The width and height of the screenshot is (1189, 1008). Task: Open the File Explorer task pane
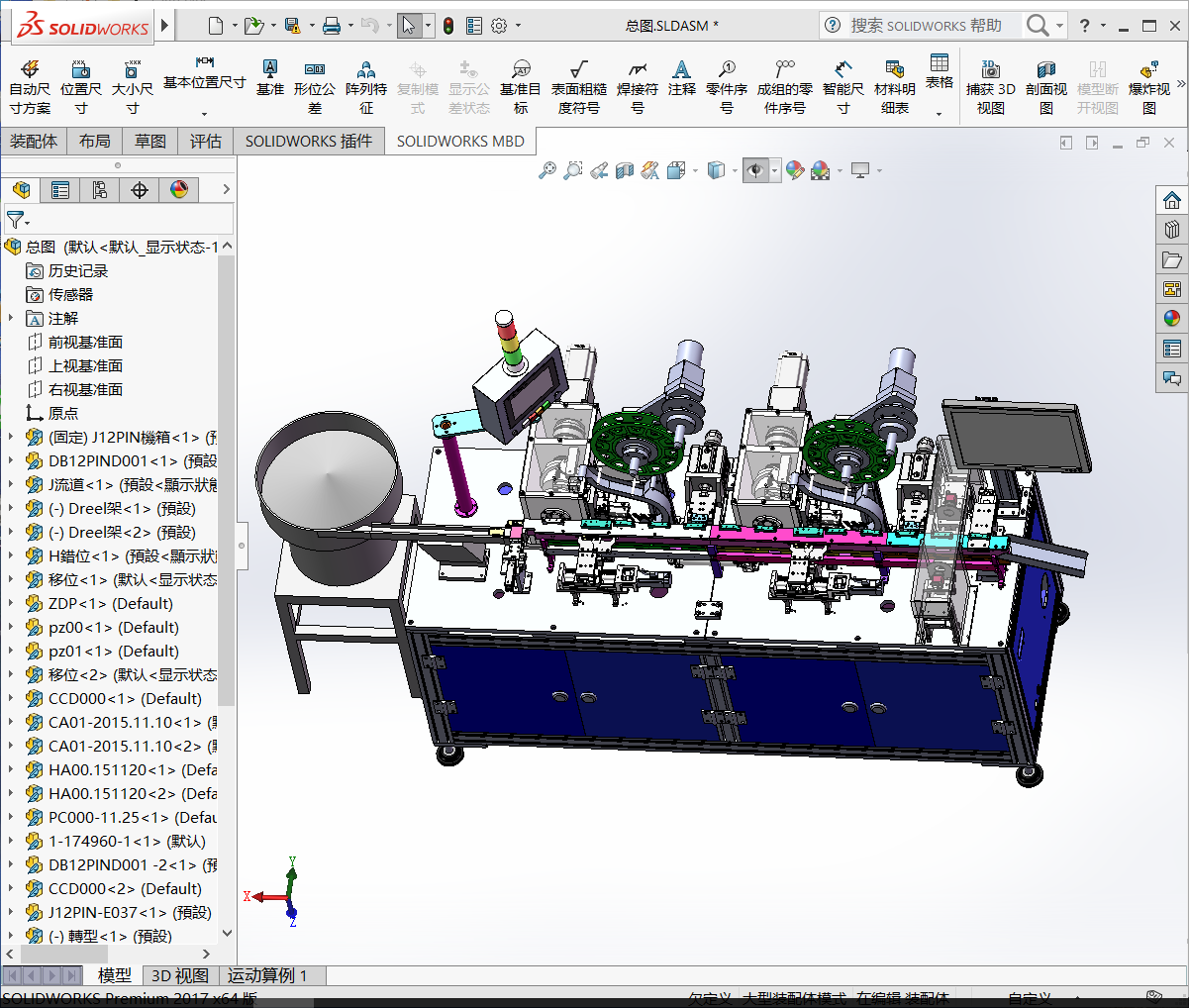point(1172,259)
